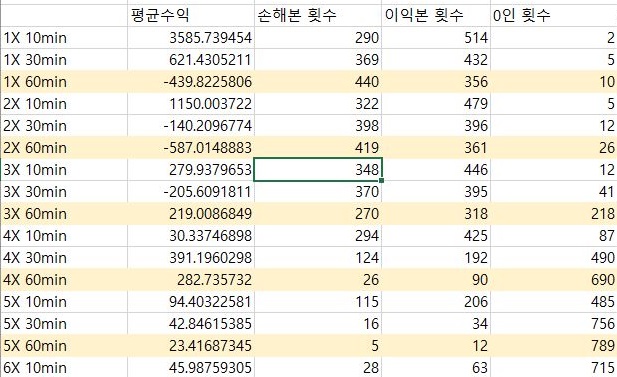Select the profit count cell 318
617x377 pixels.
pos(436,214)
